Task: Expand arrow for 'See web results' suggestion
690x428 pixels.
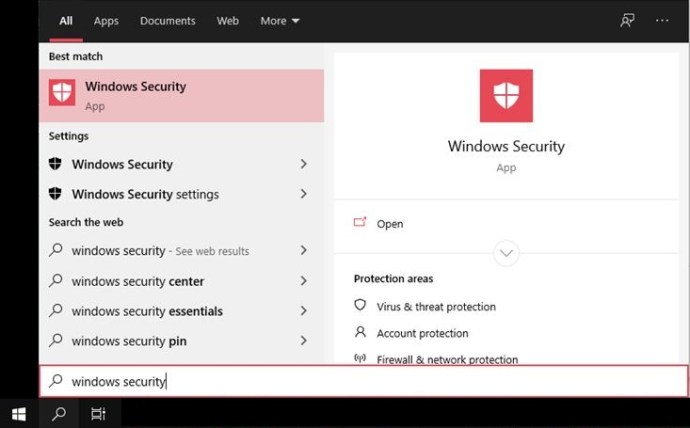Action: point(303,250)
